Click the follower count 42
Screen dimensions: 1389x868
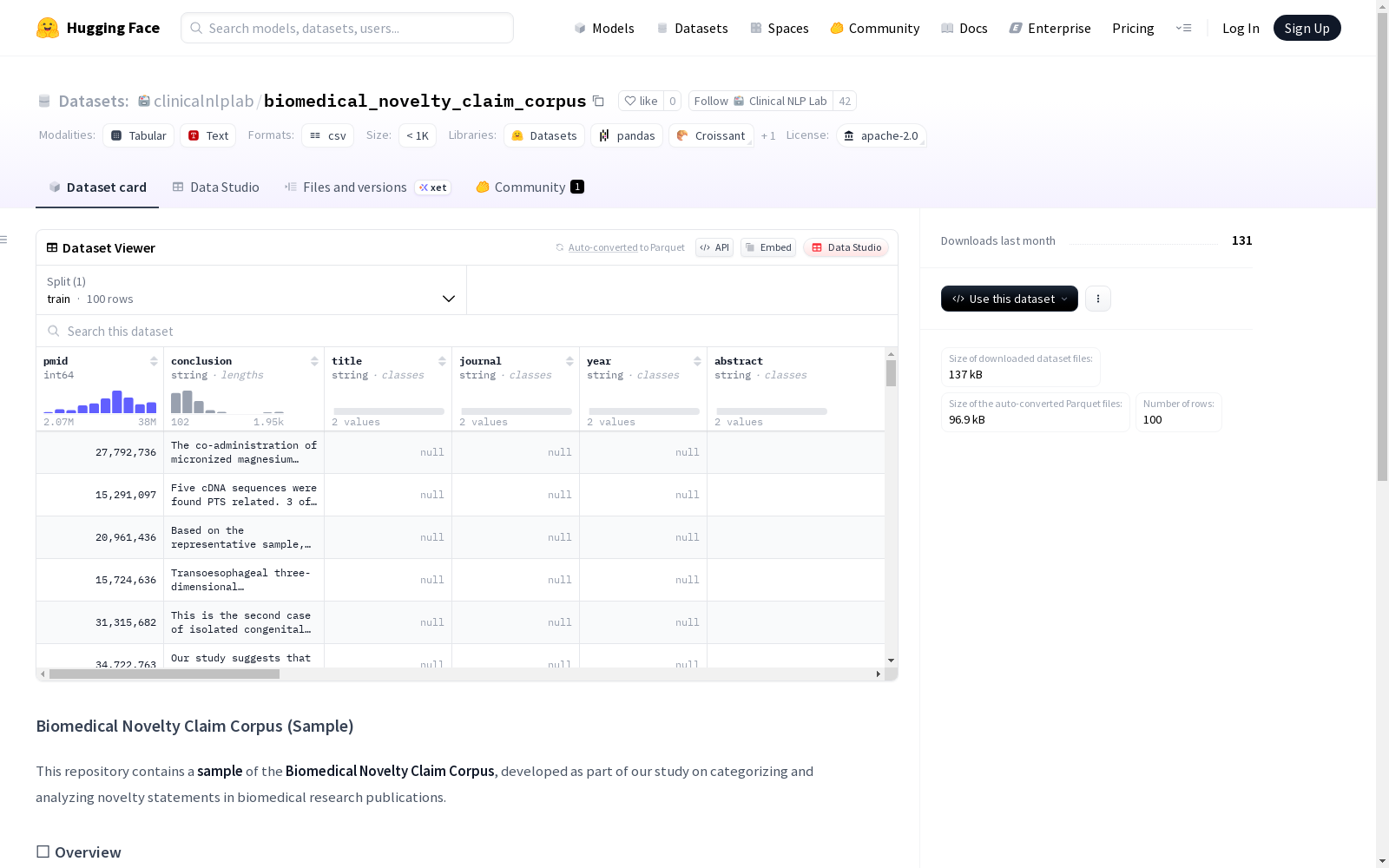(845, 101)
